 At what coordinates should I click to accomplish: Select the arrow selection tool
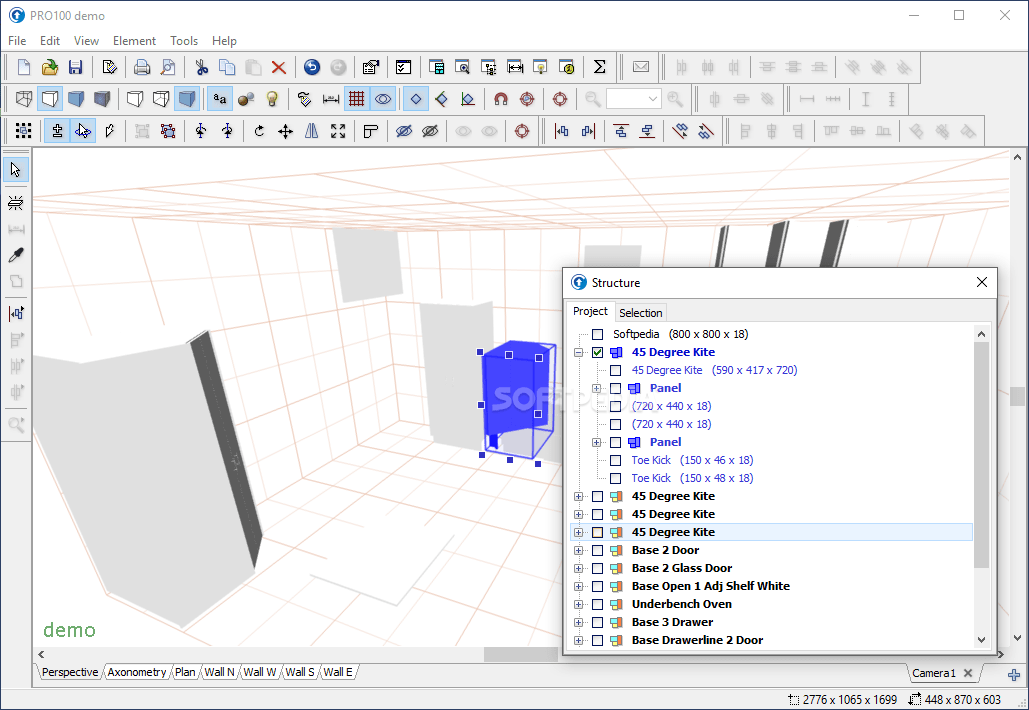[x=14, y=169]
